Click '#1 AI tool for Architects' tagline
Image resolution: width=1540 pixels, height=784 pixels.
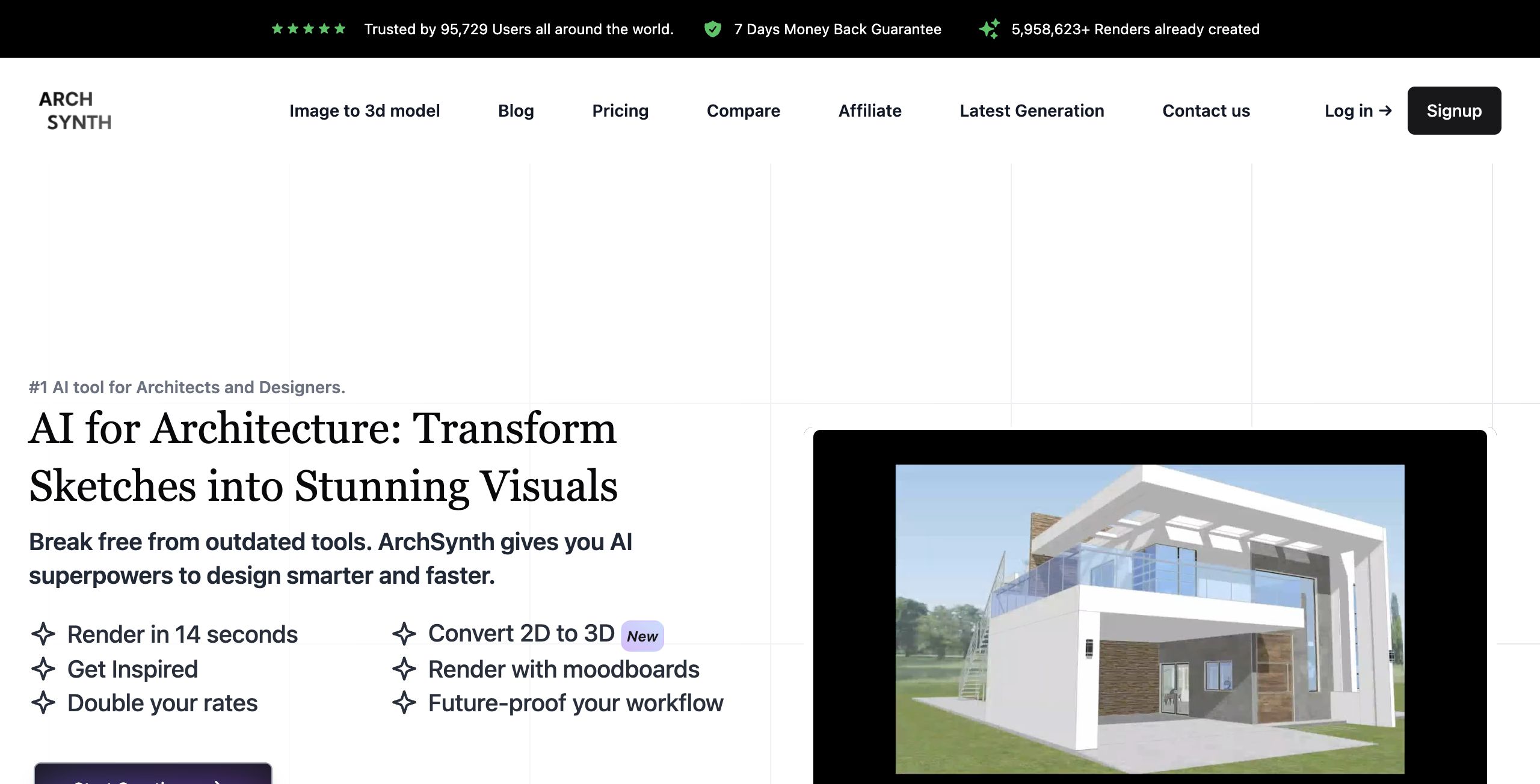pos(187,387)
